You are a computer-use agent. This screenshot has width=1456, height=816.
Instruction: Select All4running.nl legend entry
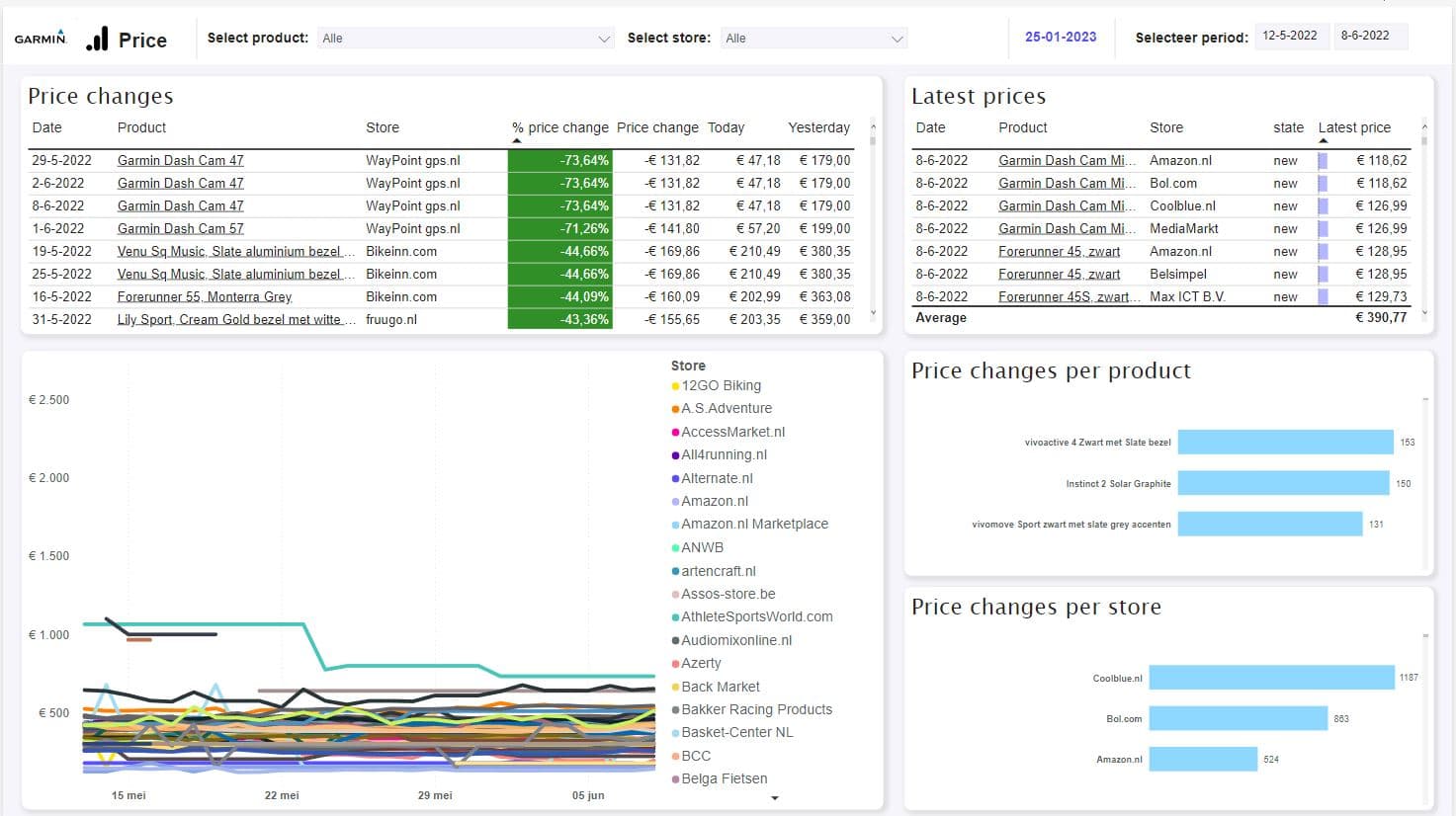[719, 454]
